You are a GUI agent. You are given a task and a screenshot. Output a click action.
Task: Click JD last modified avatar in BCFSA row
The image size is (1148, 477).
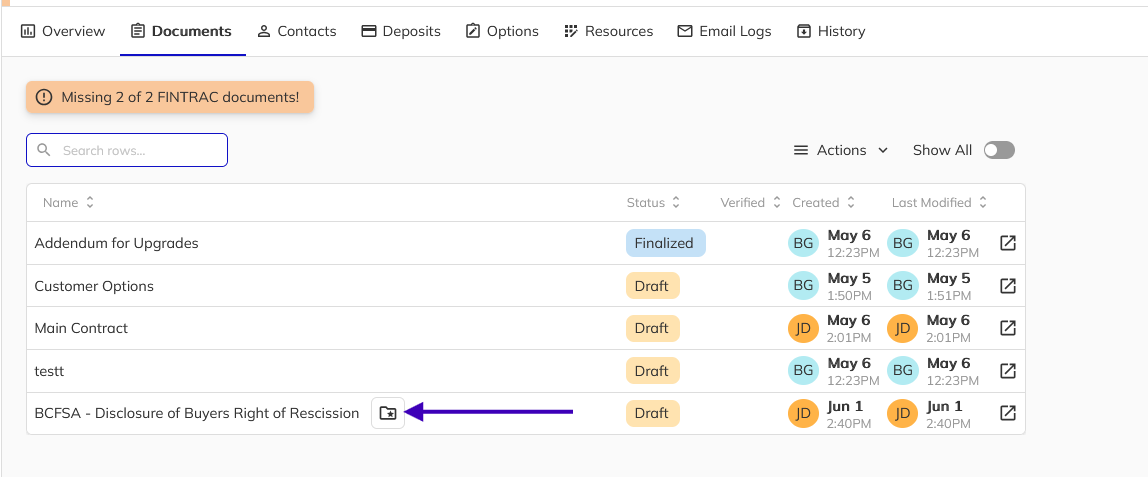pyautogui.click(x=903, y=413)
